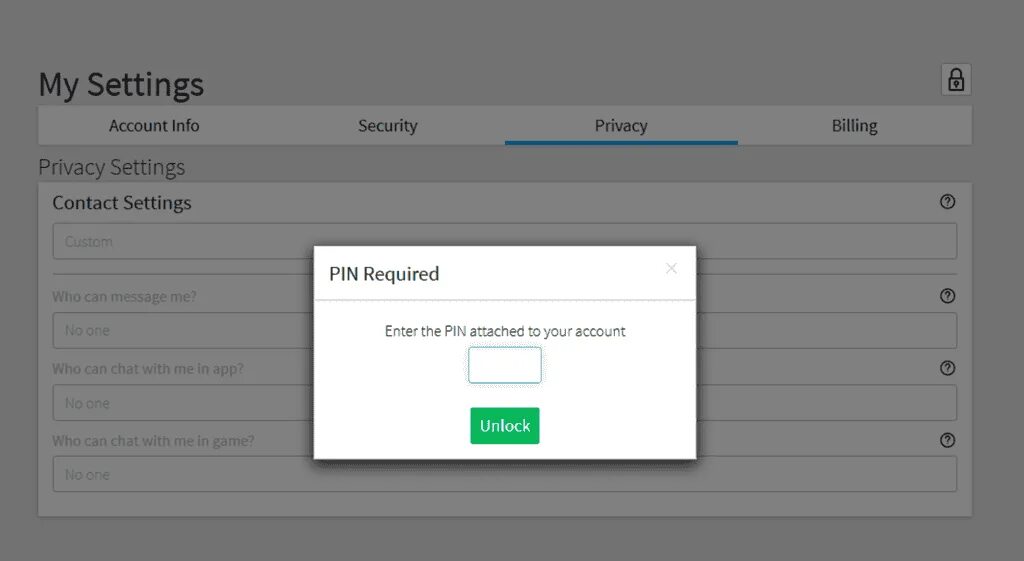Close the PIN Required dialog
Viewport: 1024px width, 561px height.
(671, 268)
